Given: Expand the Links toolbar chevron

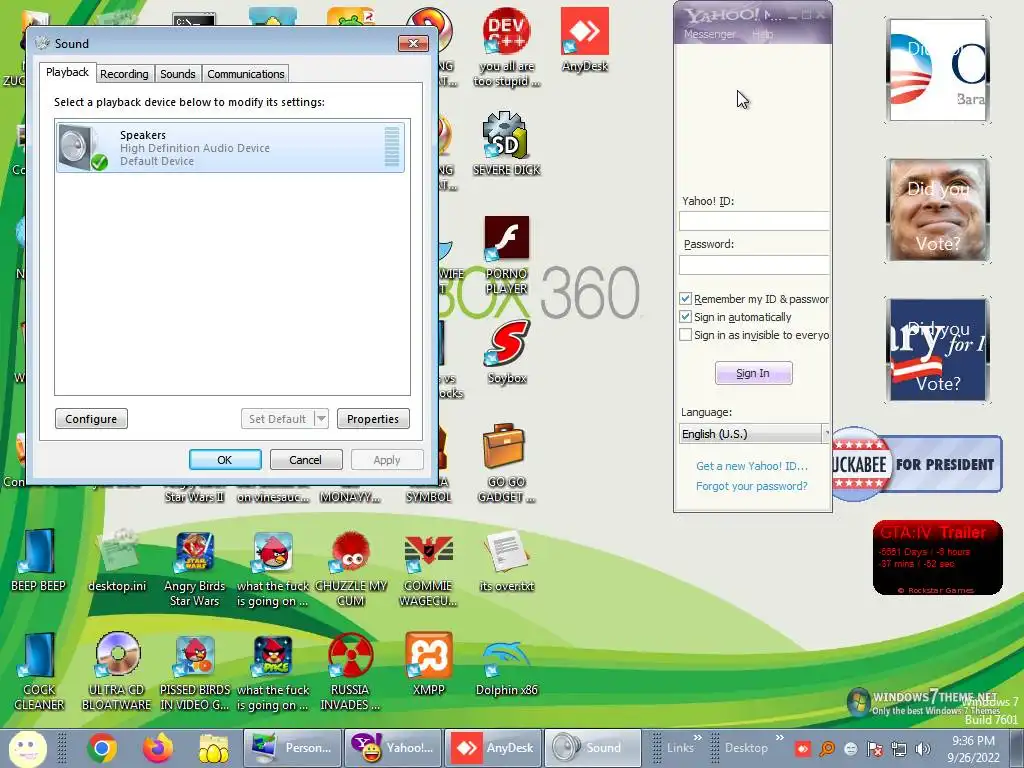Looking at the screenshot, I should pyautogui.click(x=697, y=738).
